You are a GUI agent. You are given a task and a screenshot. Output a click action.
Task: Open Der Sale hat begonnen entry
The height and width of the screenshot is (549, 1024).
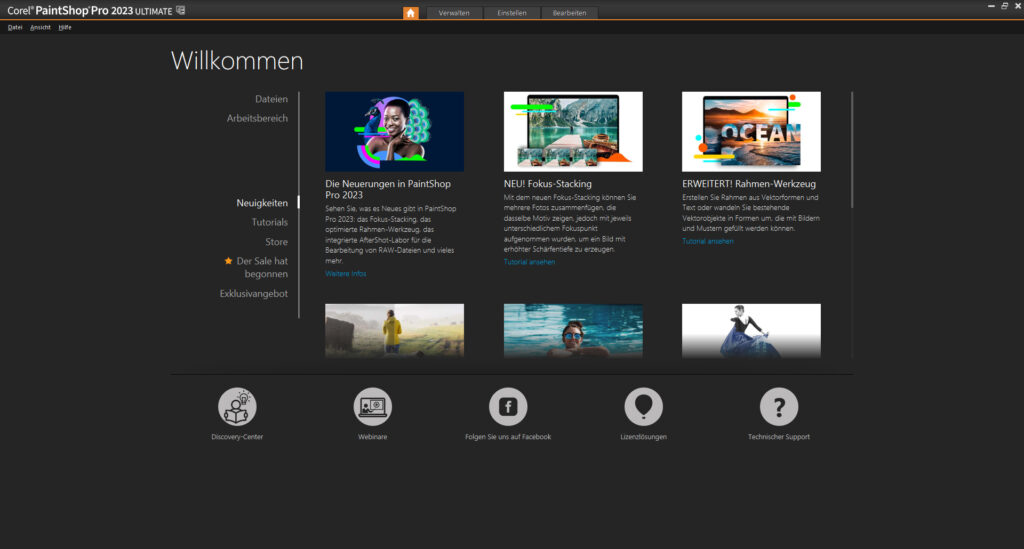click(262, 267)
